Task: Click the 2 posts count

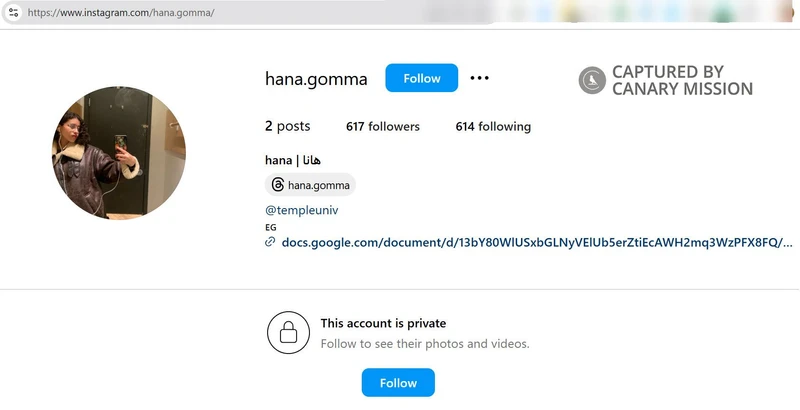Action: pyautogui.click(x=287, y=127)
